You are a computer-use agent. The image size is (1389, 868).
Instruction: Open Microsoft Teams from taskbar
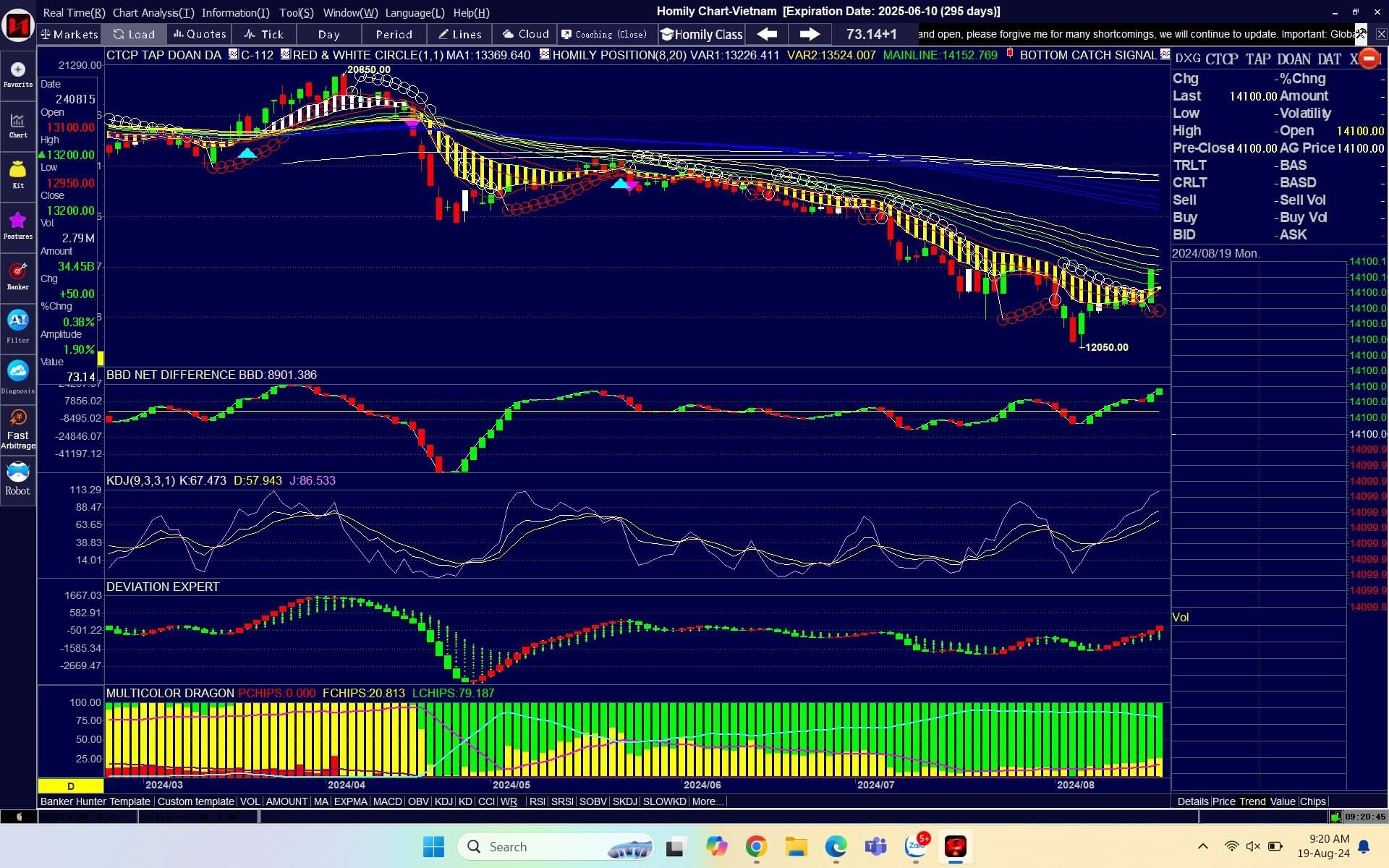(x=875, y=846)
